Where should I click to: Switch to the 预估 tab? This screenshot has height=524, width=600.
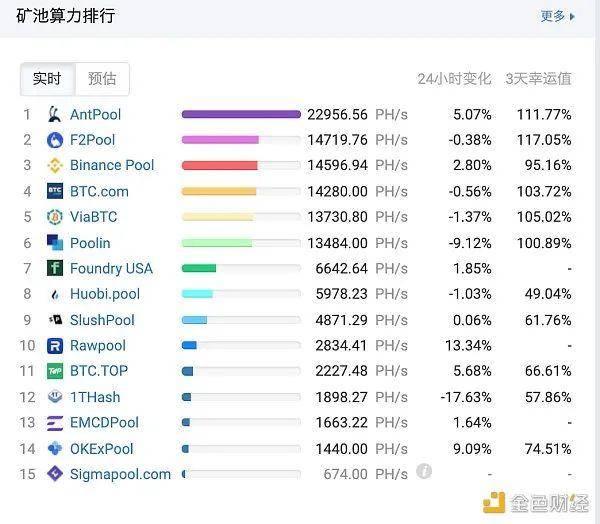[102, 79]
